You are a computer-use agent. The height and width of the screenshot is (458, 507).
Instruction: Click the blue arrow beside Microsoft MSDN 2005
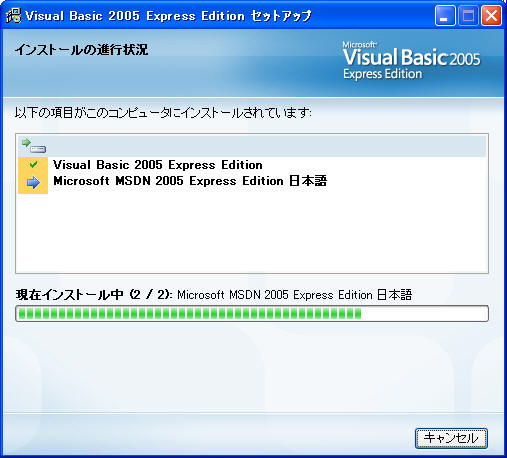tap(33, 182)
